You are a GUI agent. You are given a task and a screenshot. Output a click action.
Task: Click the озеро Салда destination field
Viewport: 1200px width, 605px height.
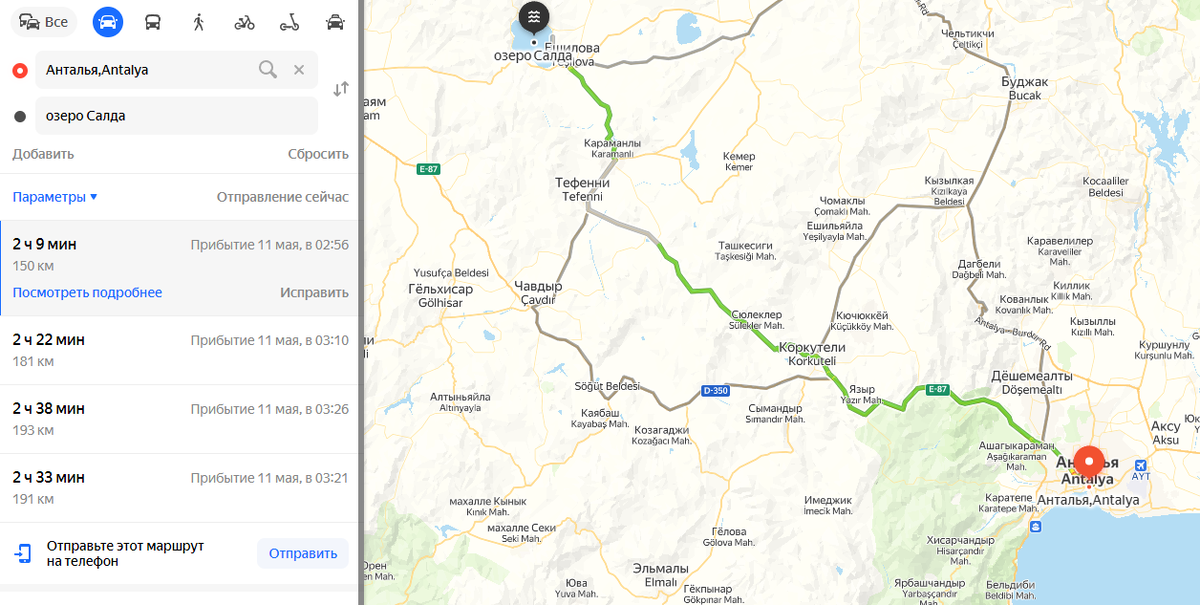pos(176,116)
